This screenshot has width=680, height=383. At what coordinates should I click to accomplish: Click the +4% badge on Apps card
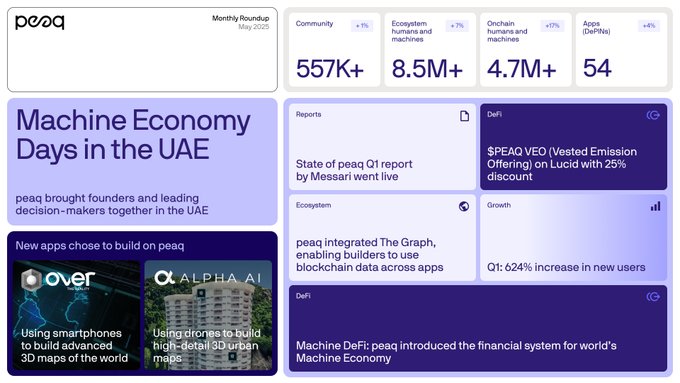[x=649, y=26]
